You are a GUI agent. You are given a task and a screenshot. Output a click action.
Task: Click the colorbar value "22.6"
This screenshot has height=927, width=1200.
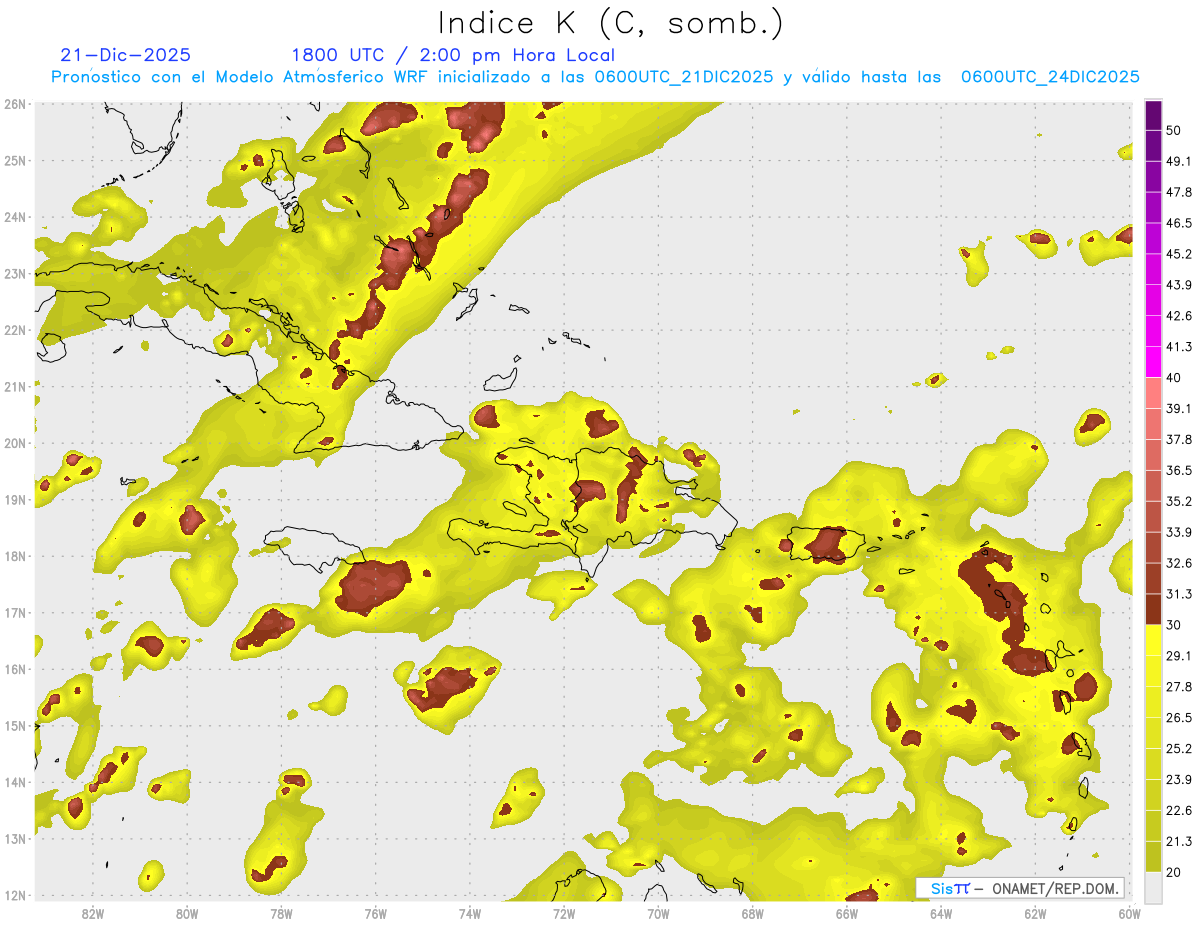(x=1178, y=812)
